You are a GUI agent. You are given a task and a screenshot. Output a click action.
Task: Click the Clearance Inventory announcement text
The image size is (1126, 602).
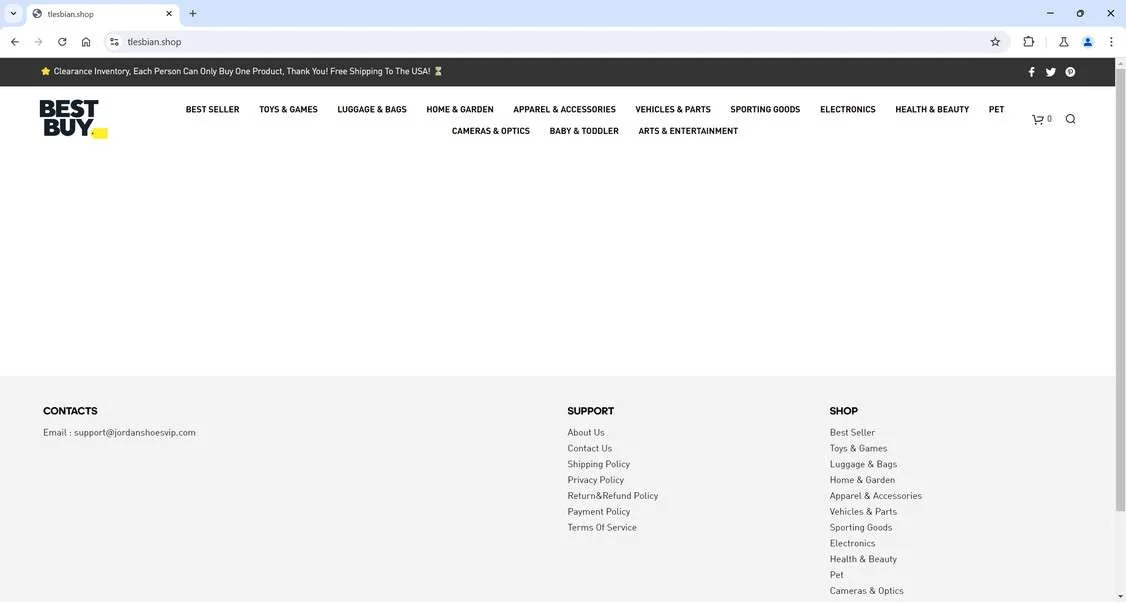242,72
